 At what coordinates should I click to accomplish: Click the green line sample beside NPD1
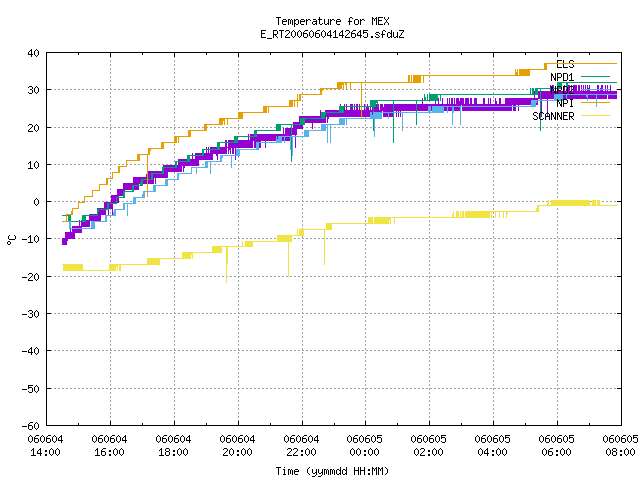(595, 76)
